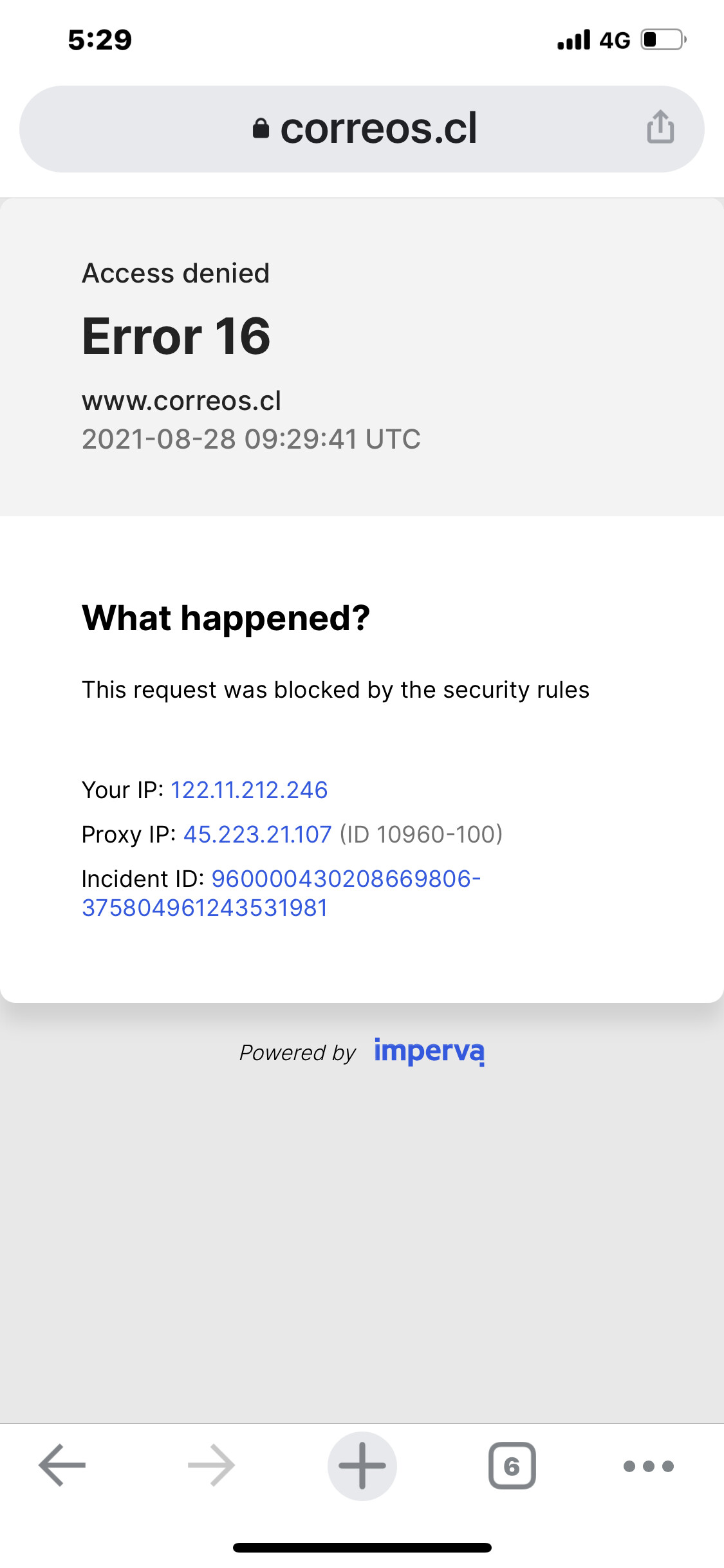The width and height of the screenshot is (724, 1568).
Task: Click the proxy IP 45.223.21.107
Action: (257, 834)
